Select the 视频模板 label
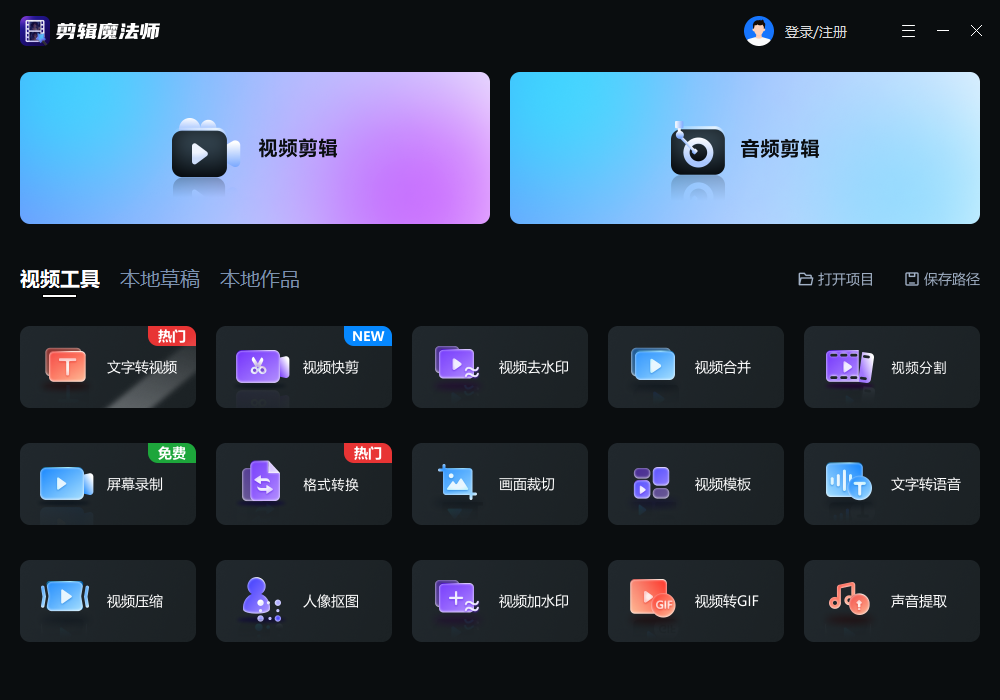This screenshot has height=700, width=1000. (x=723, y=485)
